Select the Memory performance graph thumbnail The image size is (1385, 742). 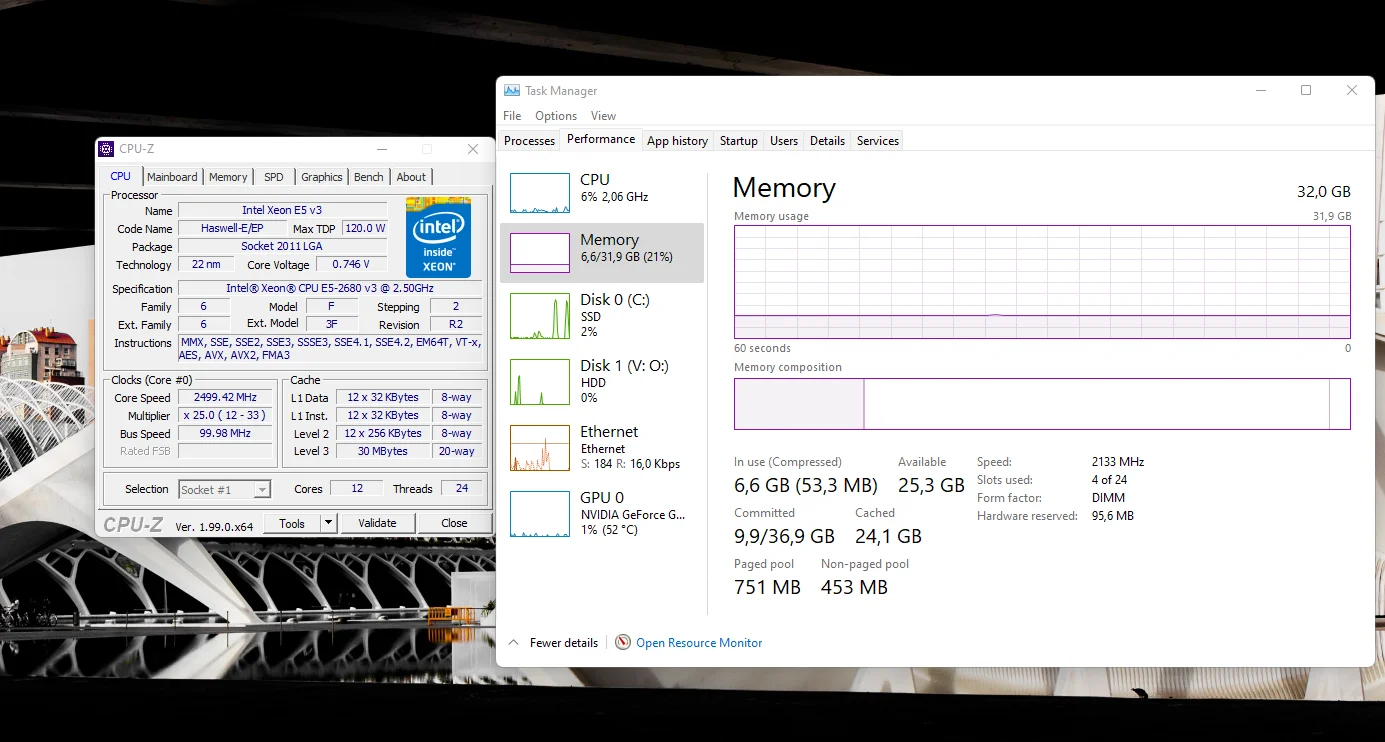540,253
